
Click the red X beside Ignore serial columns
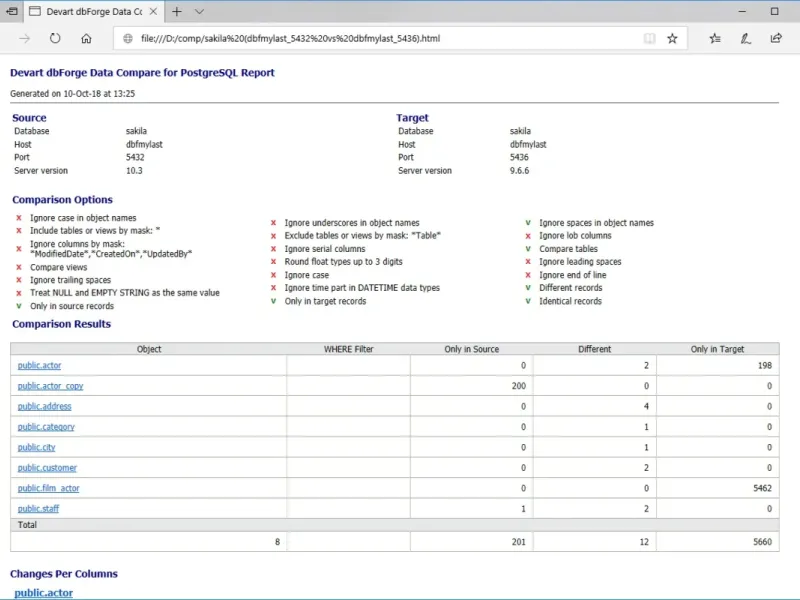(273, 249)
